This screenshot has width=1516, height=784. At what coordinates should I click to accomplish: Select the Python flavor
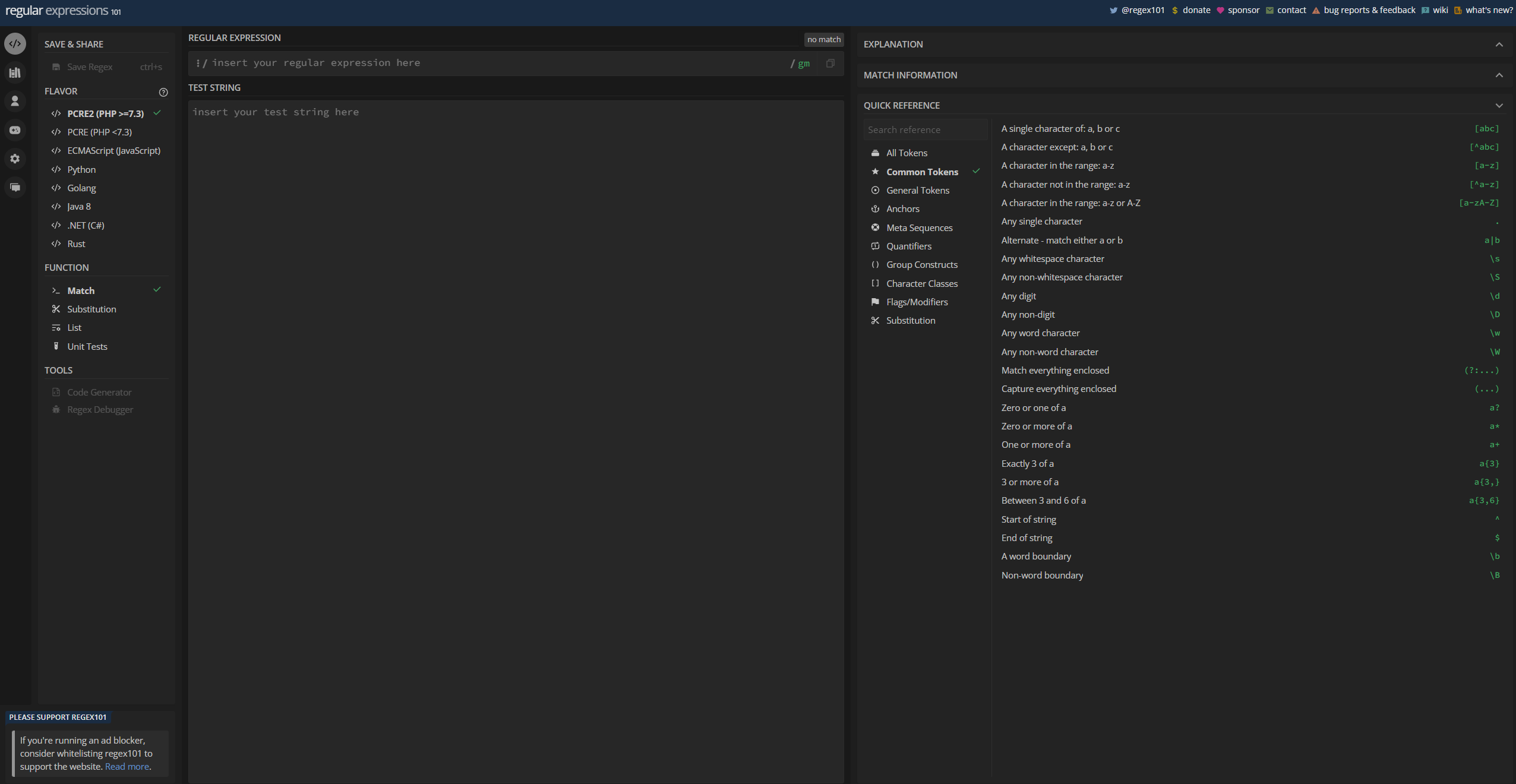[81, 169]
